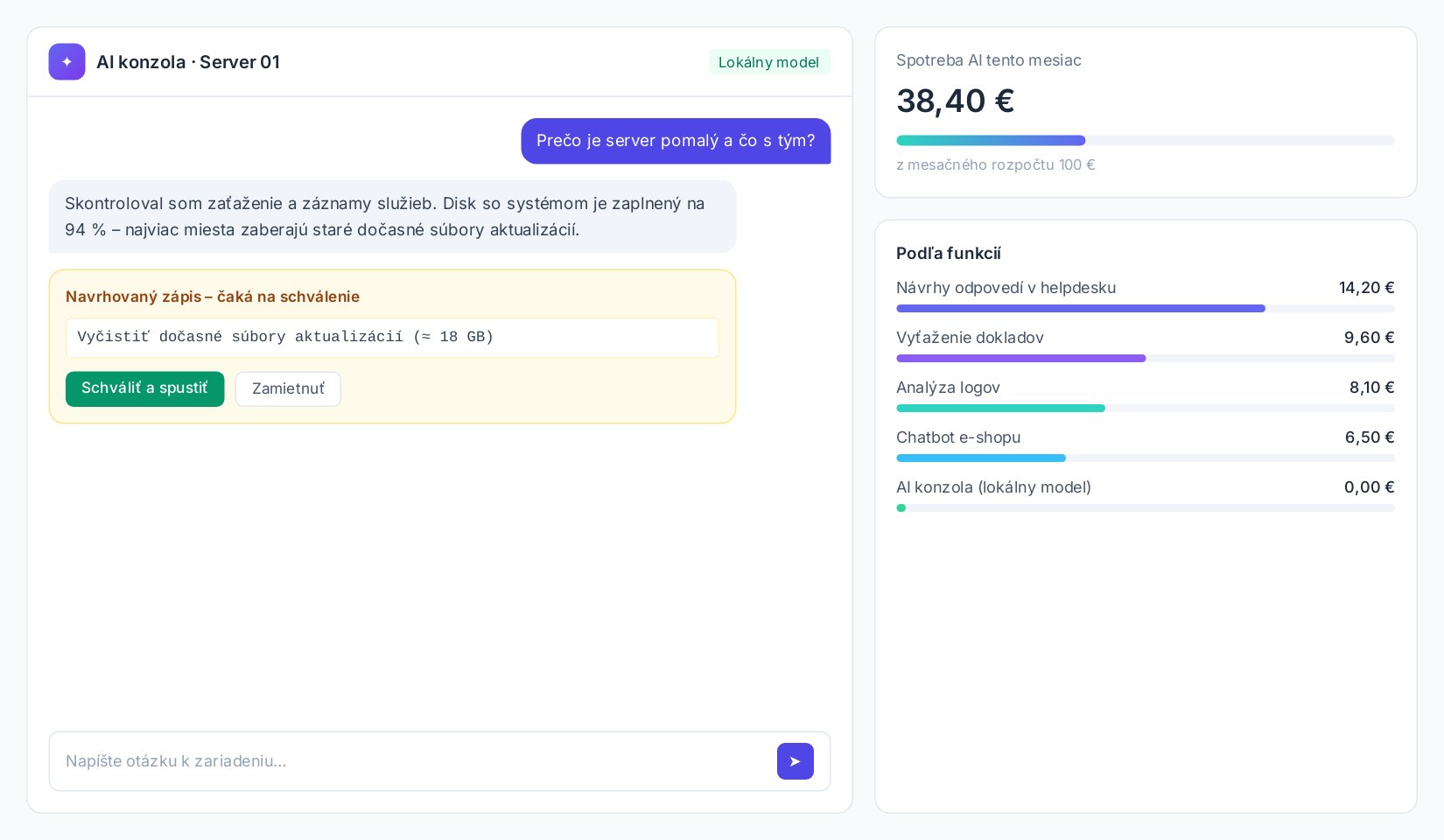The height and width of the screenshot is (840, 1444).
Task: Click the "Lokálny model" badge
Action: [768, 62]
